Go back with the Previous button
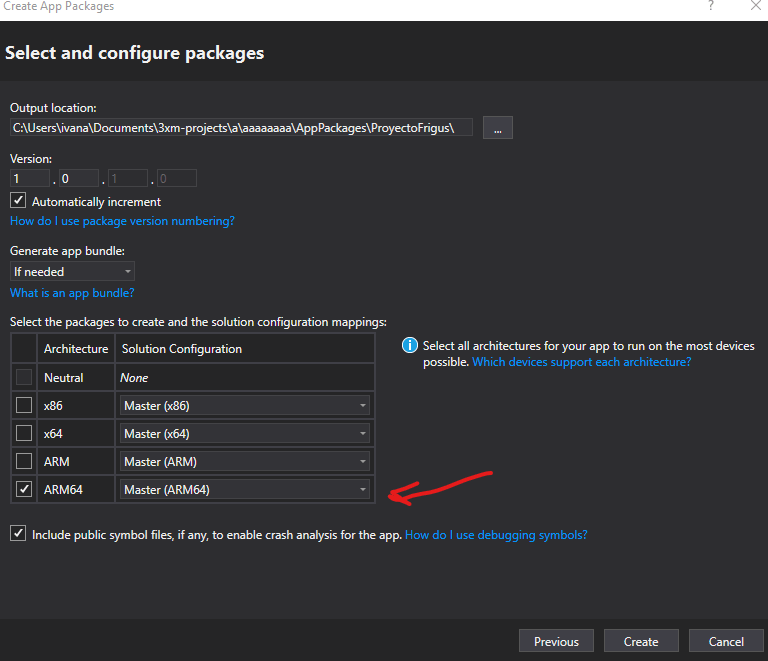768x661 pixels. pos(556,641)
